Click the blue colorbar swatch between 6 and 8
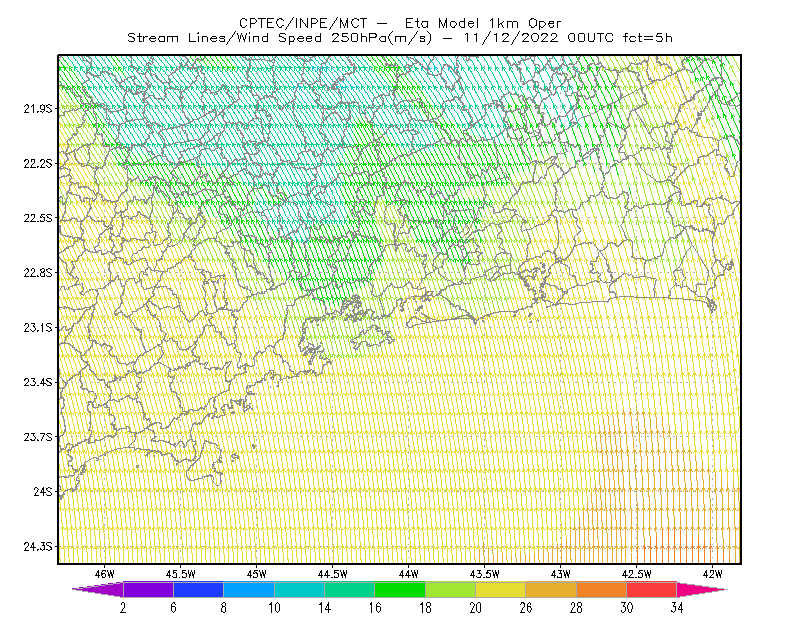Image resolution: width=800 pixels, height=618 pixels. tap(198, 589)
